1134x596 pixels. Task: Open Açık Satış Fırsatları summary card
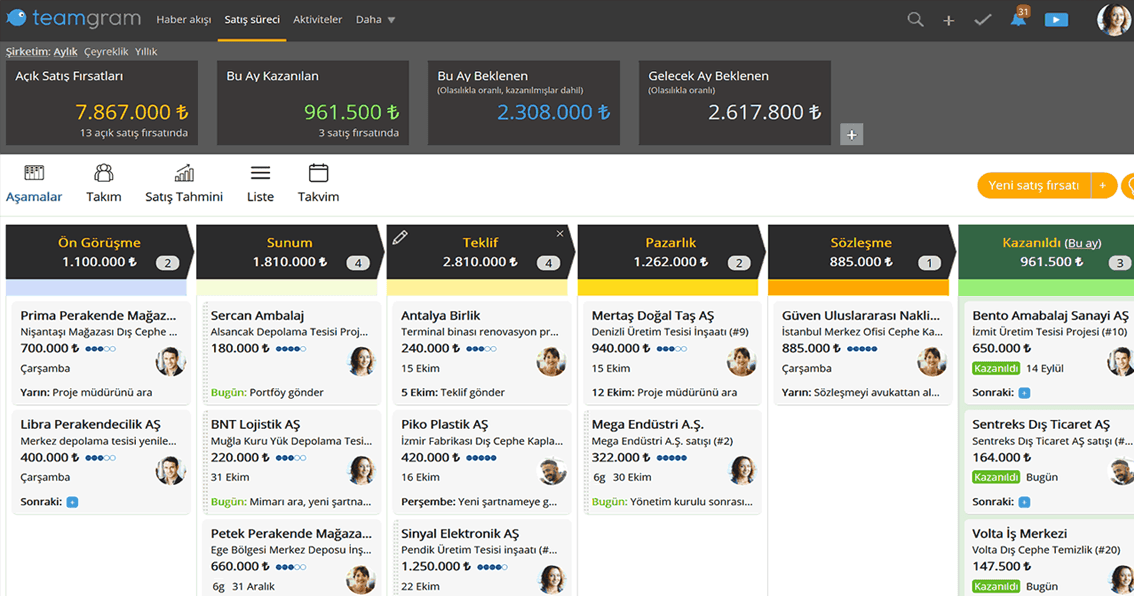tap(102, 103)
